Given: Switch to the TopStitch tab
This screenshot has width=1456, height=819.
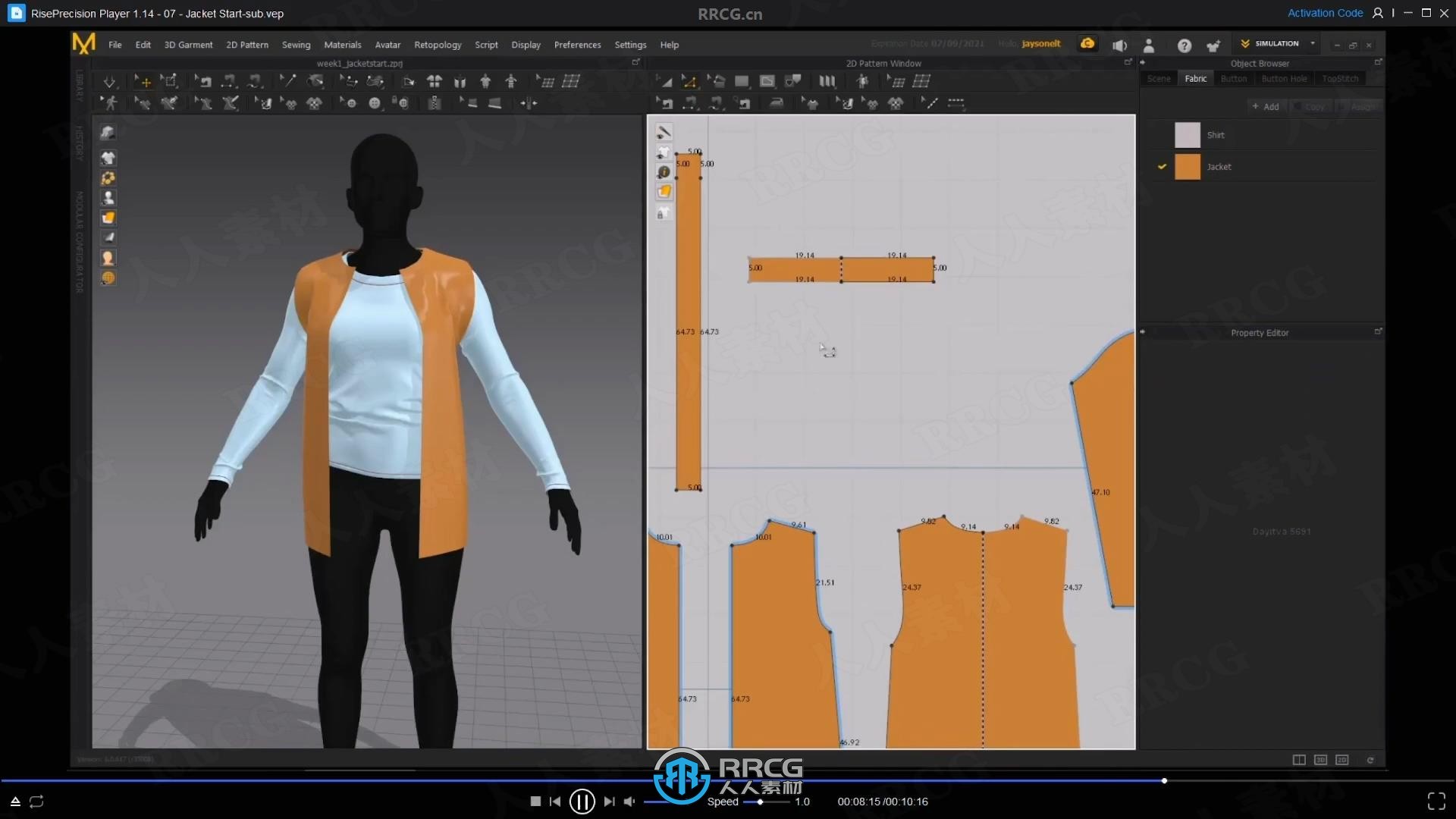Looking at the screenshot, I should tap(1340, 79).
